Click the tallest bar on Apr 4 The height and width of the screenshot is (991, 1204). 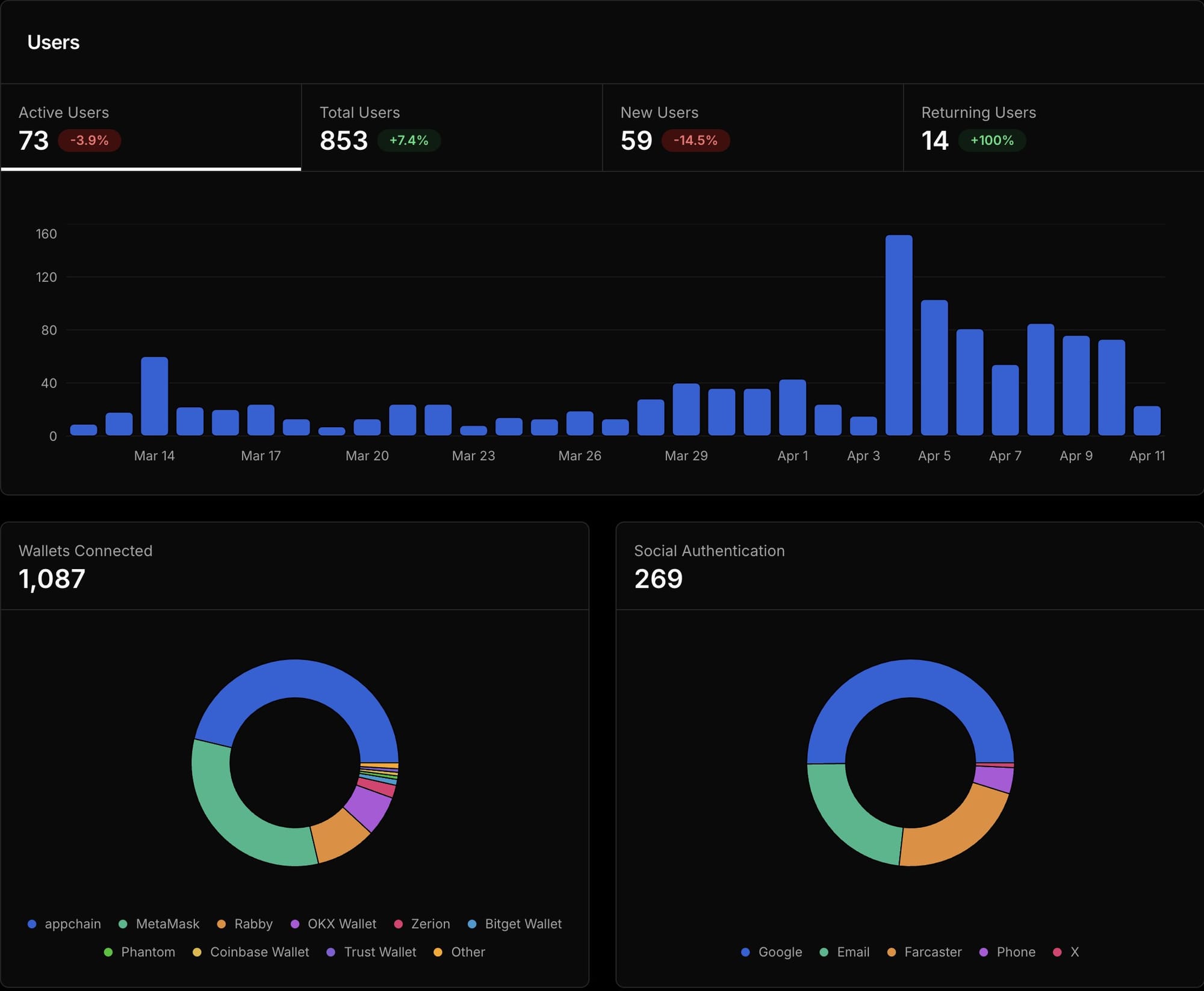click(899, 335)
